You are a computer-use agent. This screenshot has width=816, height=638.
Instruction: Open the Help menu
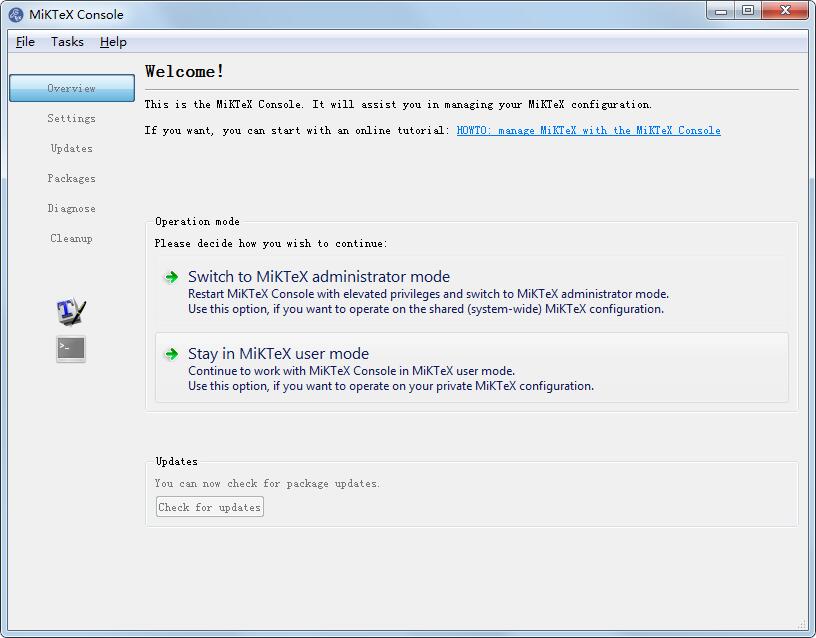pyautogui.click(x=113, y=42)
